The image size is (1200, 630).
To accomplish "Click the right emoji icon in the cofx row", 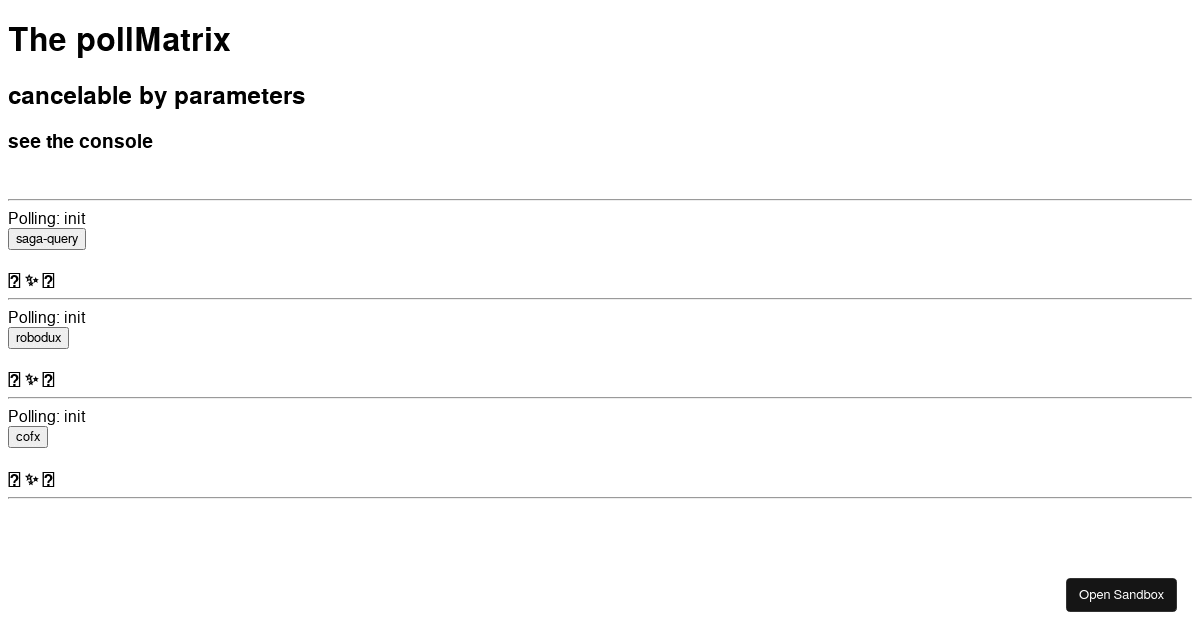I will (49, 480).
